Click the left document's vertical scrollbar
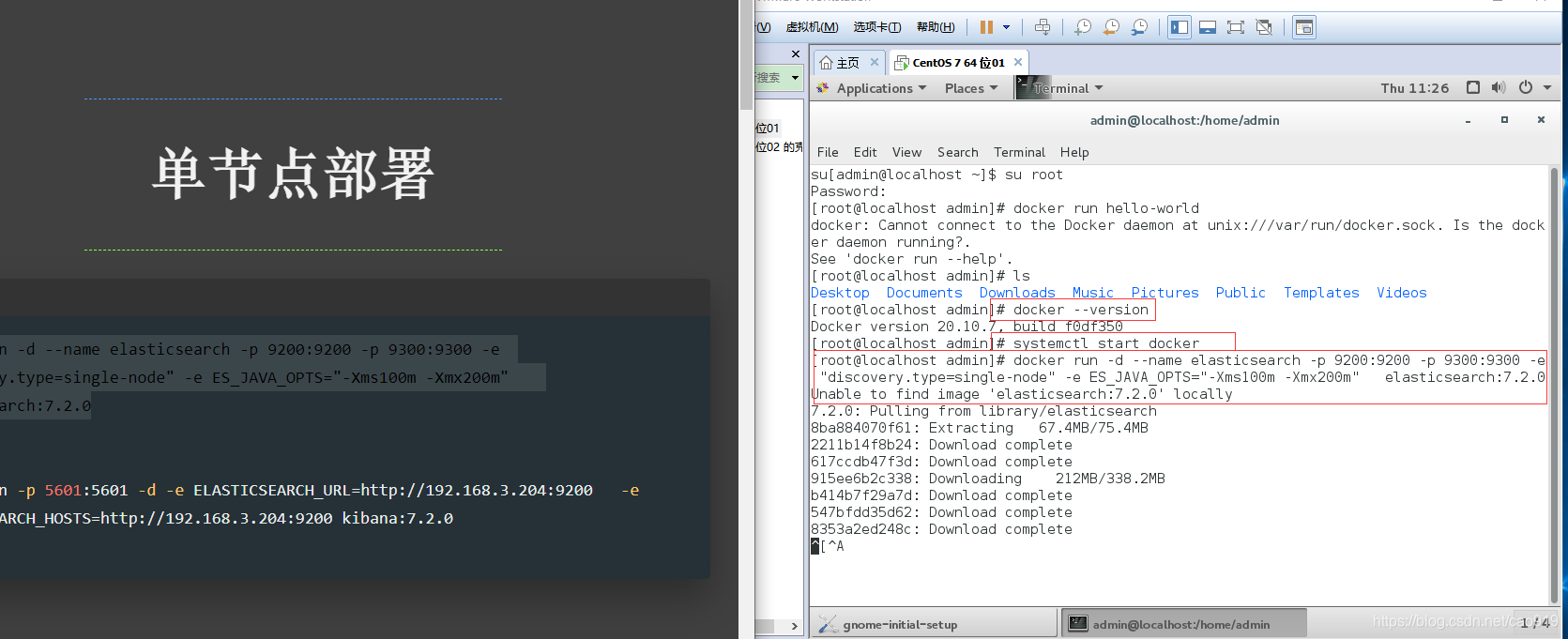 pyautogui.click(x=746, y=56)
